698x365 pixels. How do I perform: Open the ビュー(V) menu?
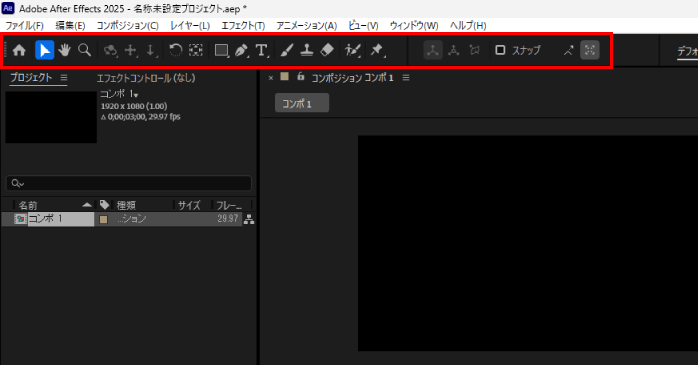click(x=363, y=26)
